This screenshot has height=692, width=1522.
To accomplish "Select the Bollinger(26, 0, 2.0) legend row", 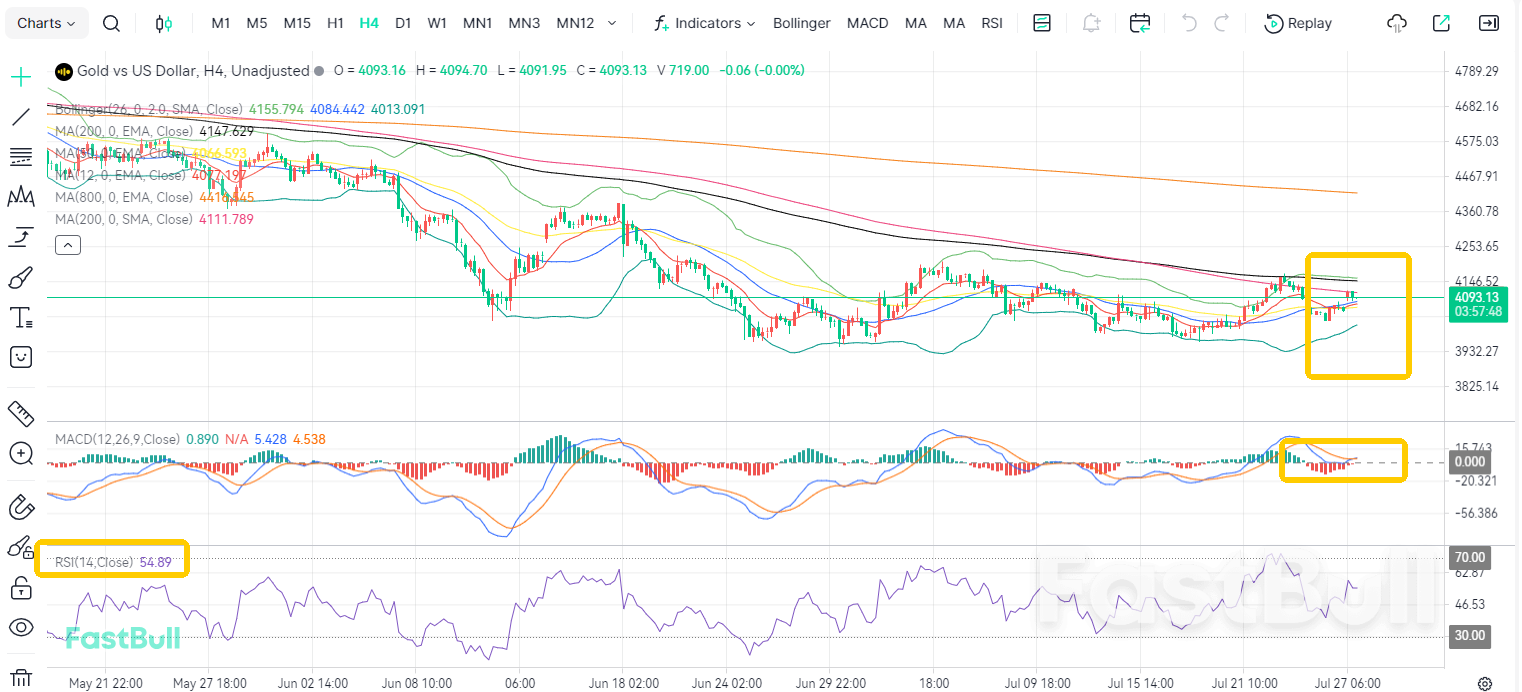I will click(x=240, y=109).
